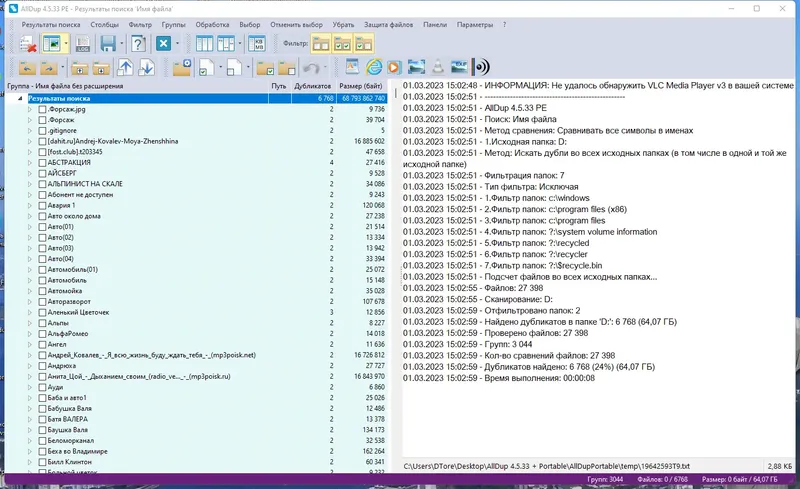Click the first filter folder icon
Viewport: 800px width, 489px height.
[x=321, y=44]
